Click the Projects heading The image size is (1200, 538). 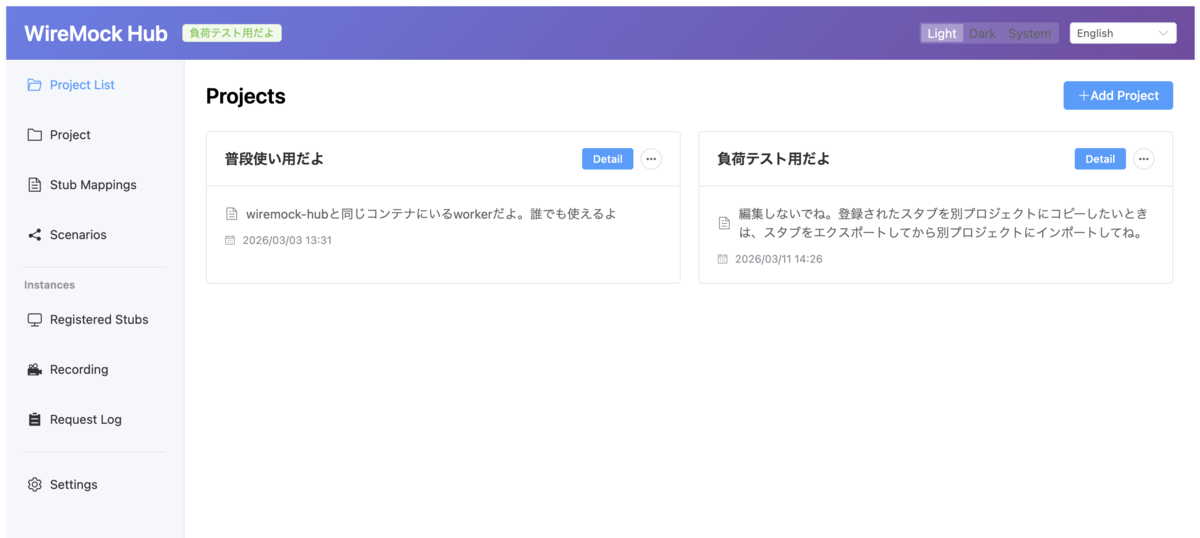pyautogui.click(x=246, y=96)
